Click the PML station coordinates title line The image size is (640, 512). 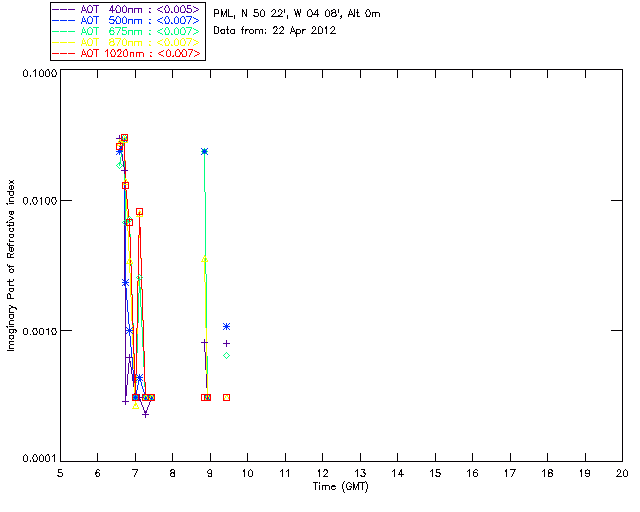[297, 14]
